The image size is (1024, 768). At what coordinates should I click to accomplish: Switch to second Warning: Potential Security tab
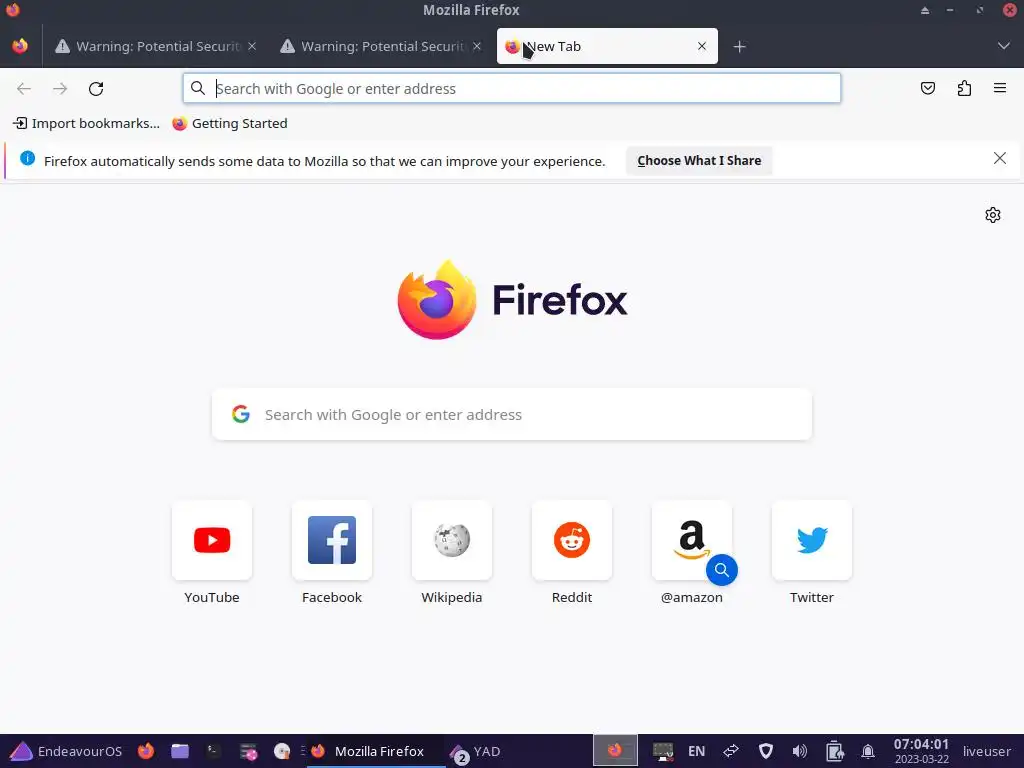point(381,46)
